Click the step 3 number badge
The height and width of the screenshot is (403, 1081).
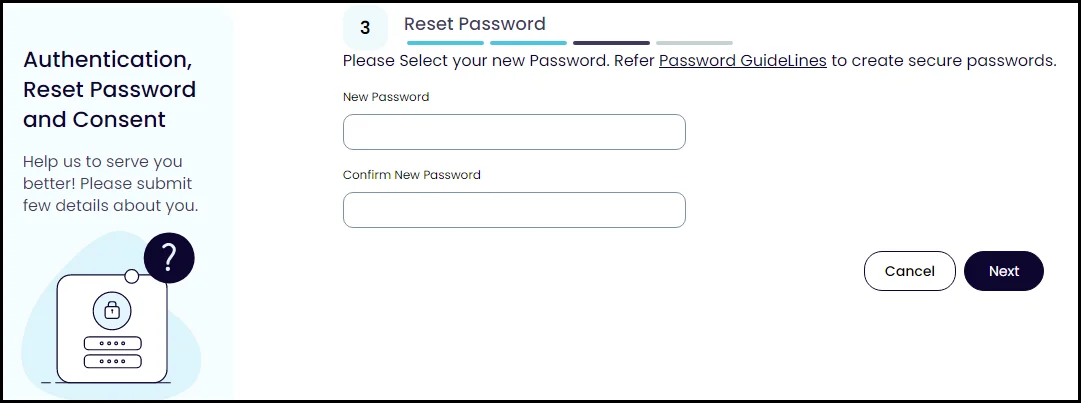point(365,29)
